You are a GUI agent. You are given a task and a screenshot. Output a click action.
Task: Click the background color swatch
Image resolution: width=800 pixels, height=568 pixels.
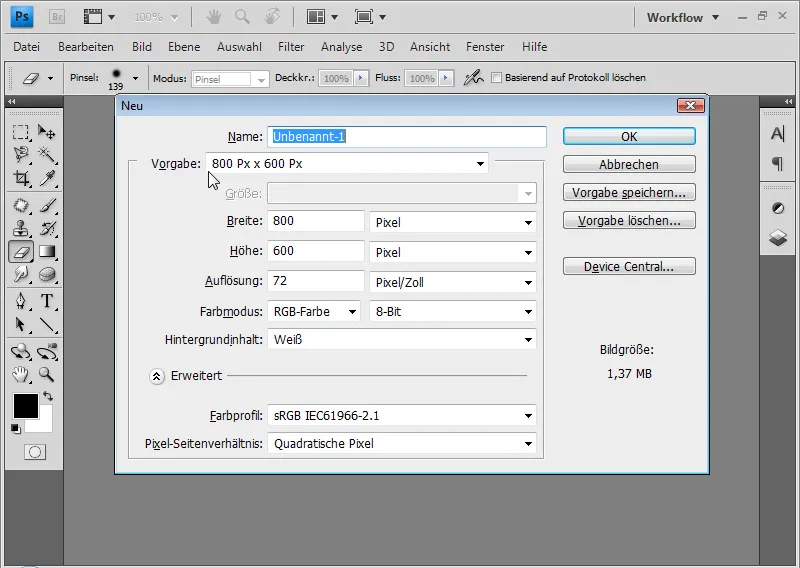[45, 425]
